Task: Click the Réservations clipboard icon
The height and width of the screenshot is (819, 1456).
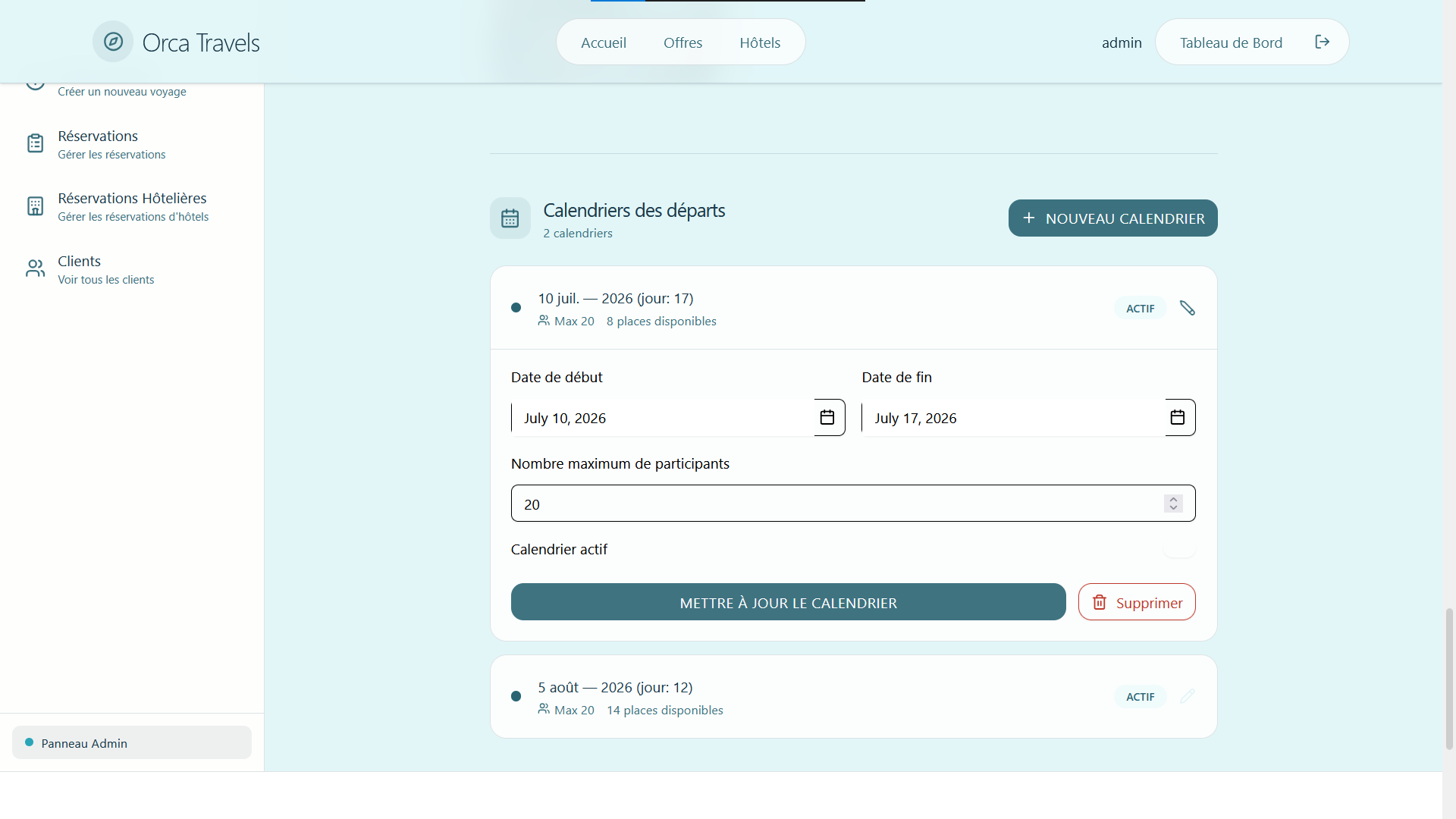Action: 36,143
